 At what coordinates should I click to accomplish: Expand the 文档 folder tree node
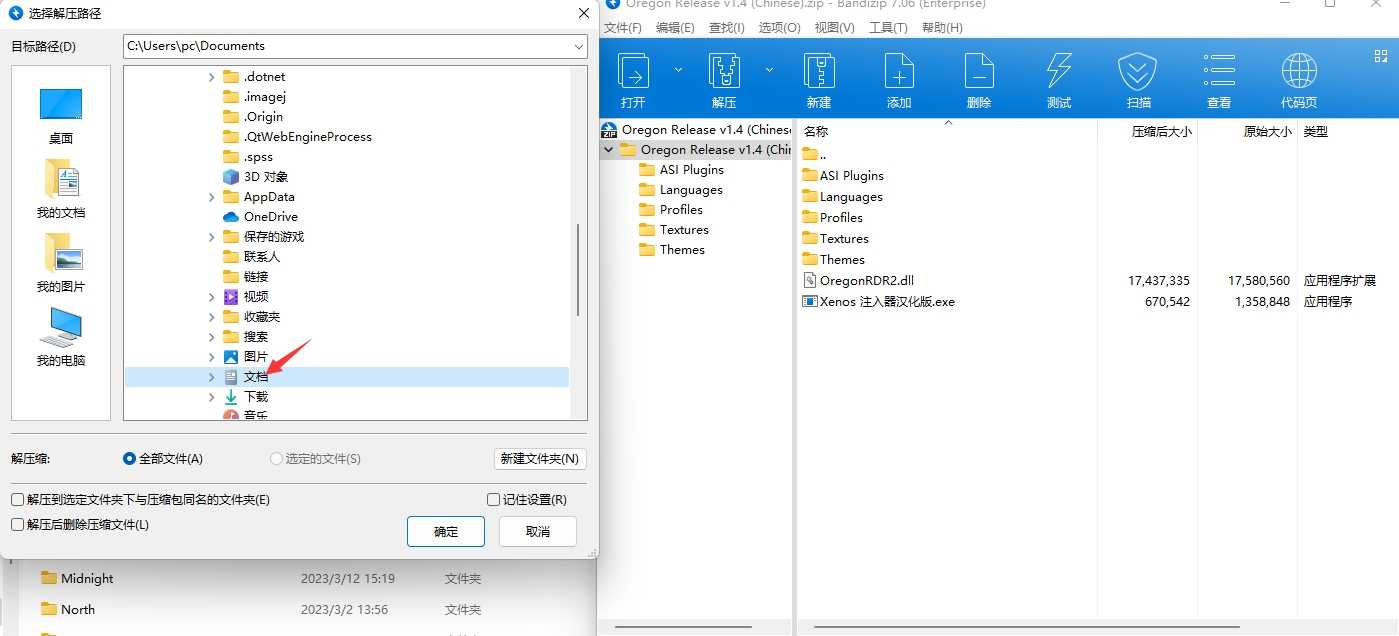coord(211,377)
